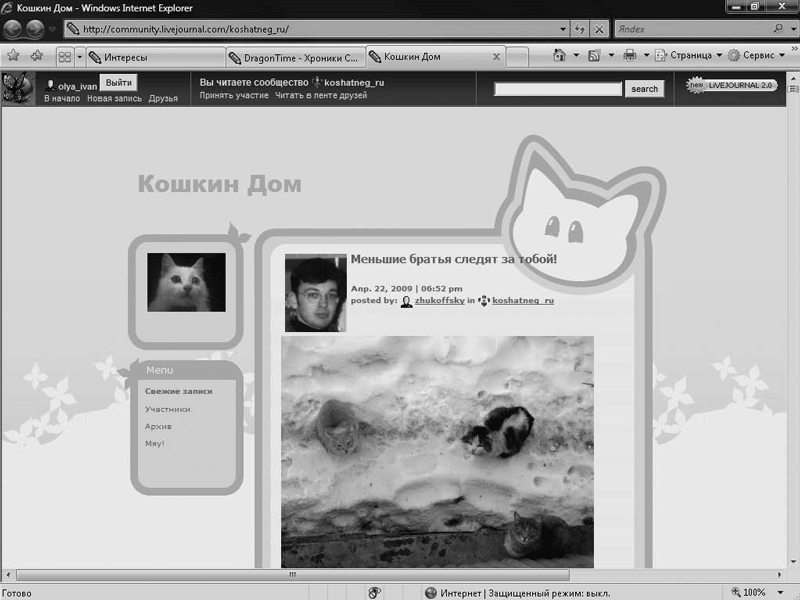
Task: Click the Stop loading X icon
Action: tap(598, 29)
